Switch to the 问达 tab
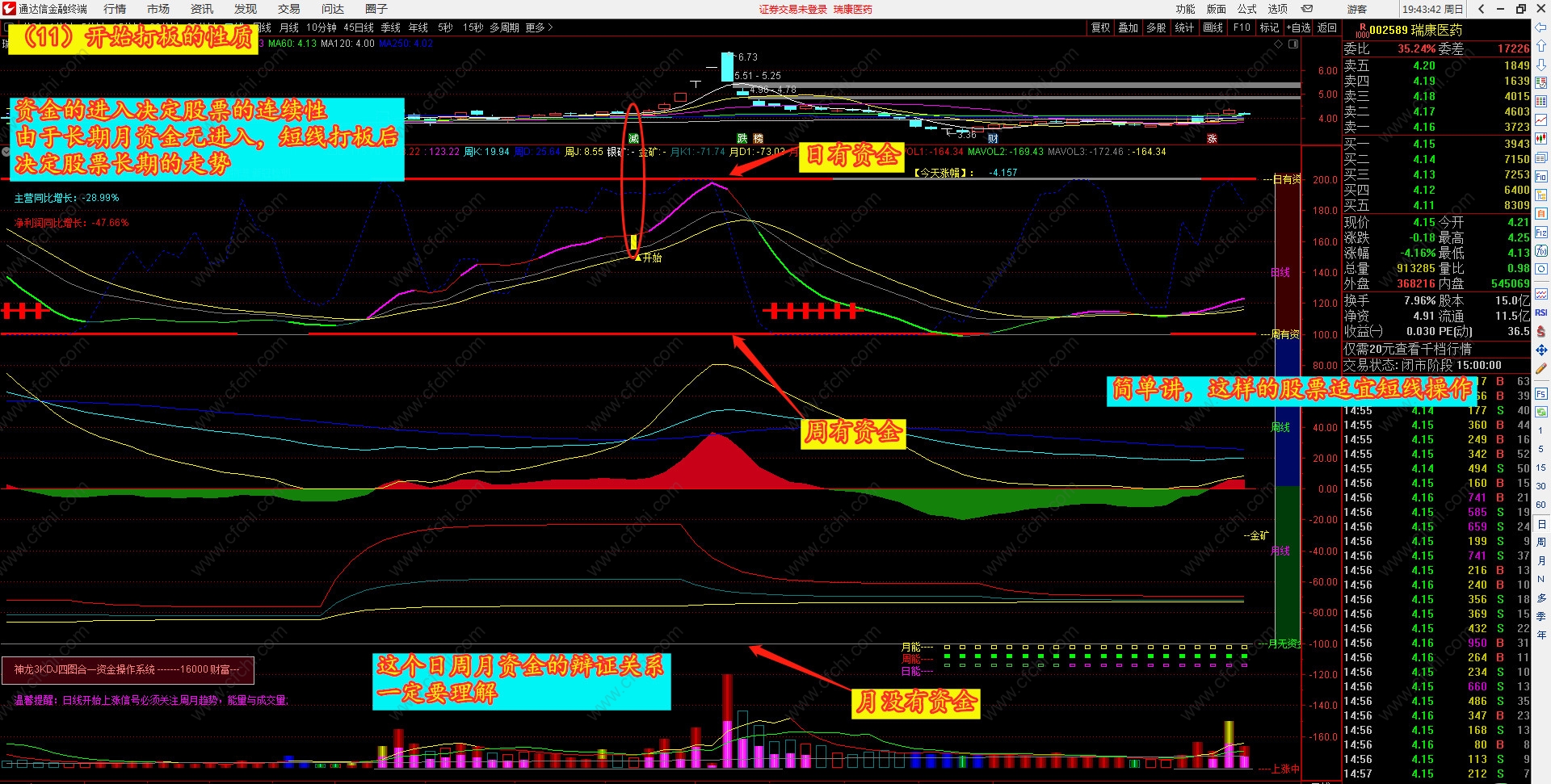1551x784 pixels. pyautogui.click(x=333, y=9)
